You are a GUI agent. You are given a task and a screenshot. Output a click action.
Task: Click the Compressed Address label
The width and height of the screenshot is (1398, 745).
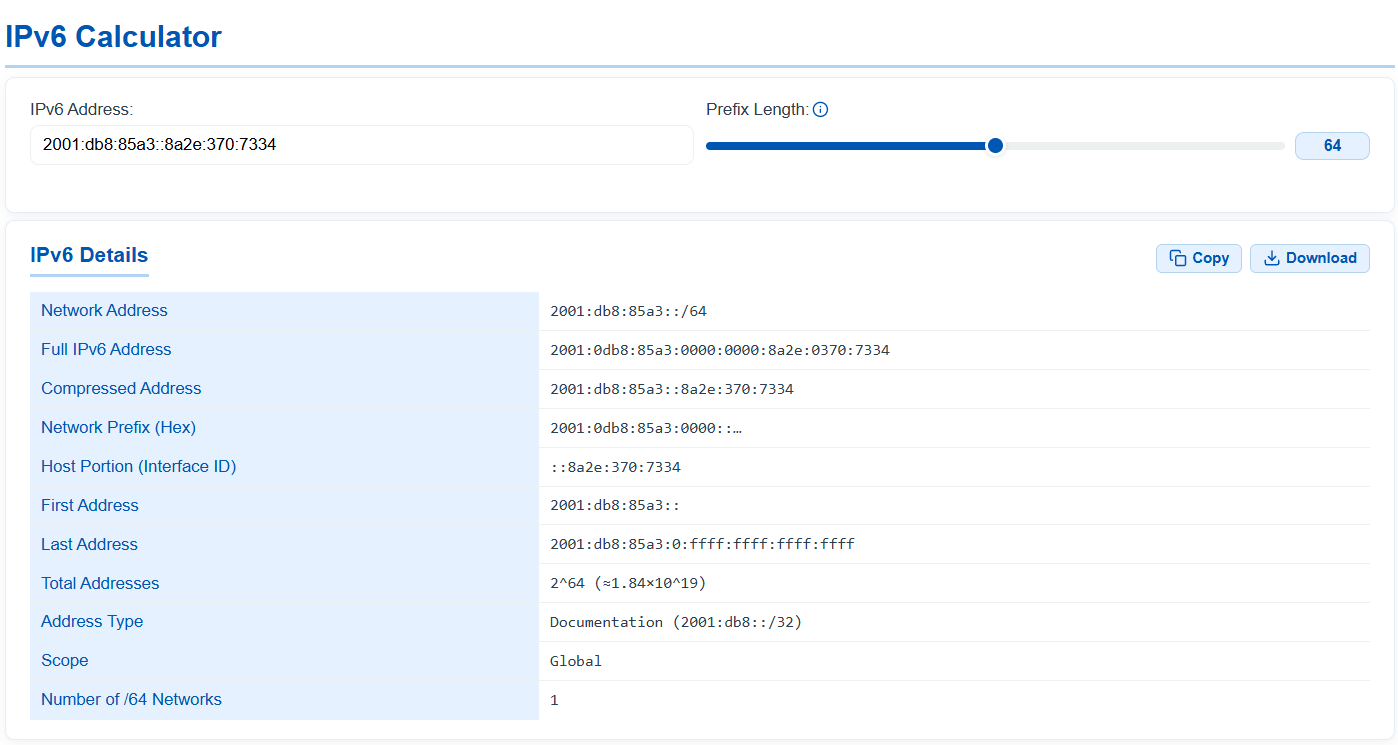tap(121, 389)
